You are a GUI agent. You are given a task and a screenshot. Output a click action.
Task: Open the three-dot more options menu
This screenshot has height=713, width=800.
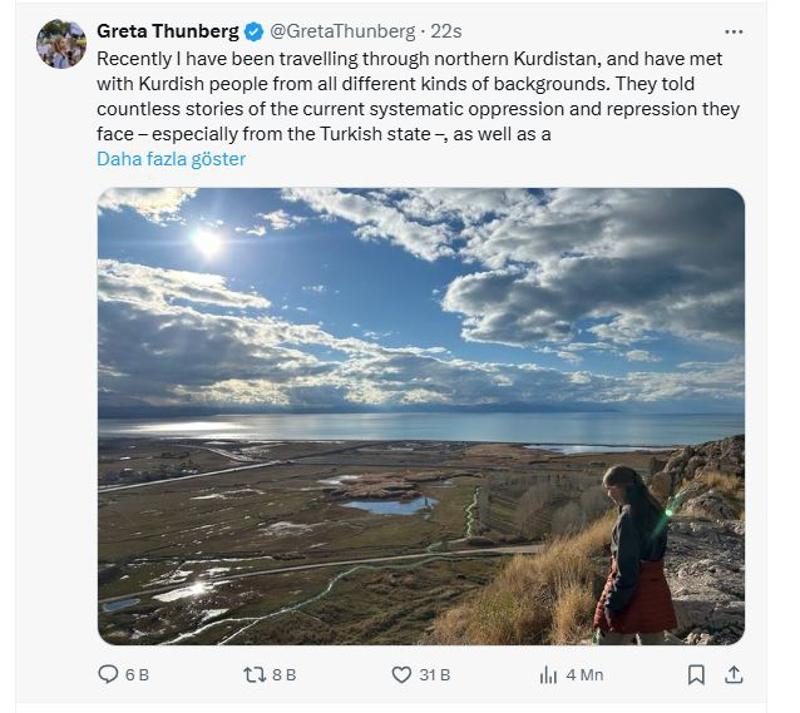(734, 32)
